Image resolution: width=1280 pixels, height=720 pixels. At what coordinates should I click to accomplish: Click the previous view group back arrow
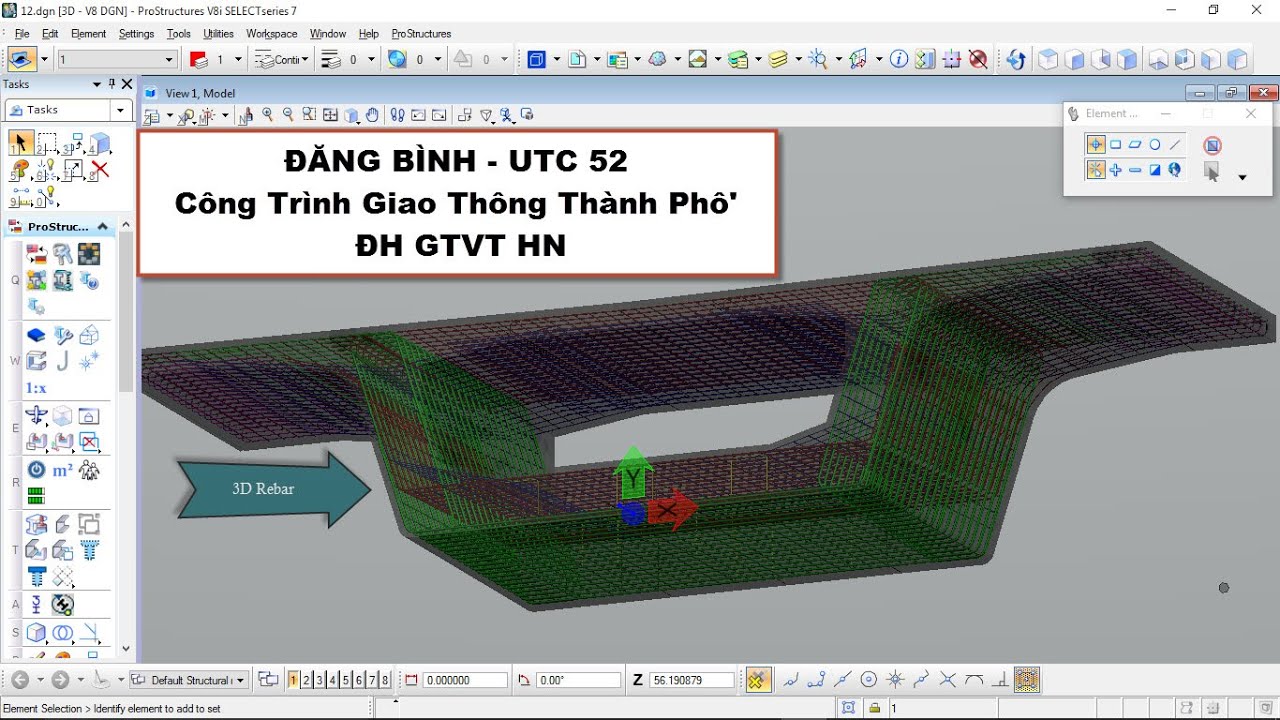[x=20, y=680]
